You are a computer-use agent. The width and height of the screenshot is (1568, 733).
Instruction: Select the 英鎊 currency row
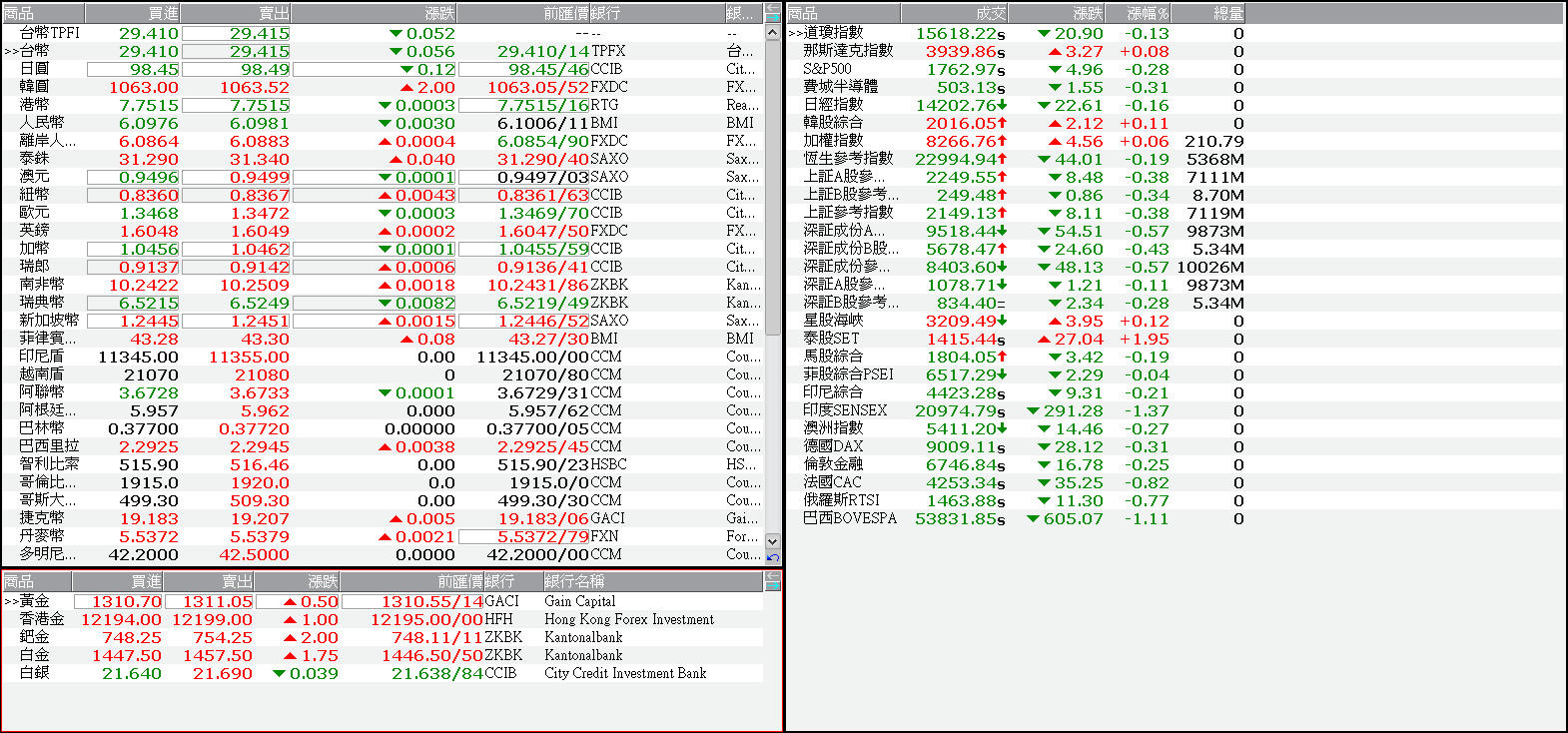tap(384, 231)
